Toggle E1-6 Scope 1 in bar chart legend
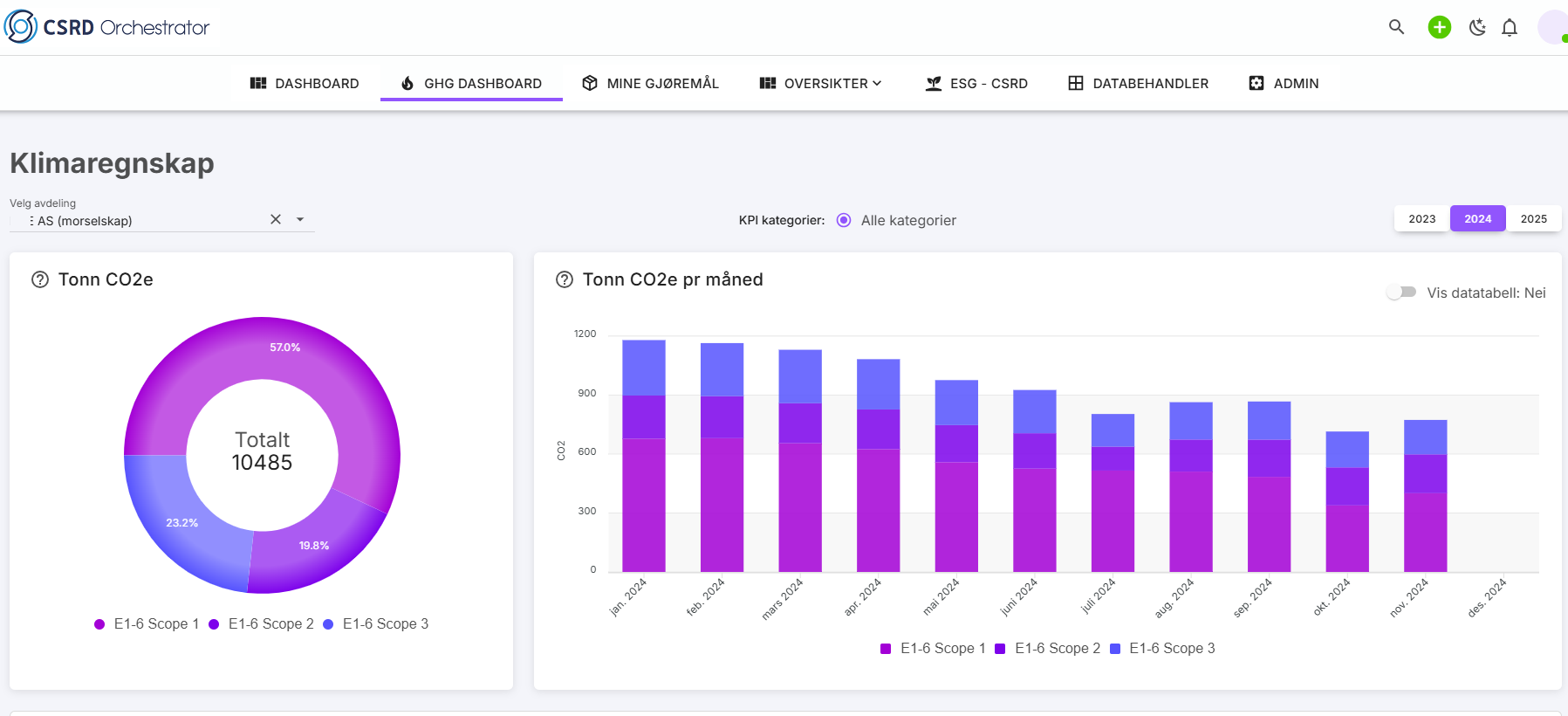Viewport: 1568px width, 716px height. (x=933, y=648)
